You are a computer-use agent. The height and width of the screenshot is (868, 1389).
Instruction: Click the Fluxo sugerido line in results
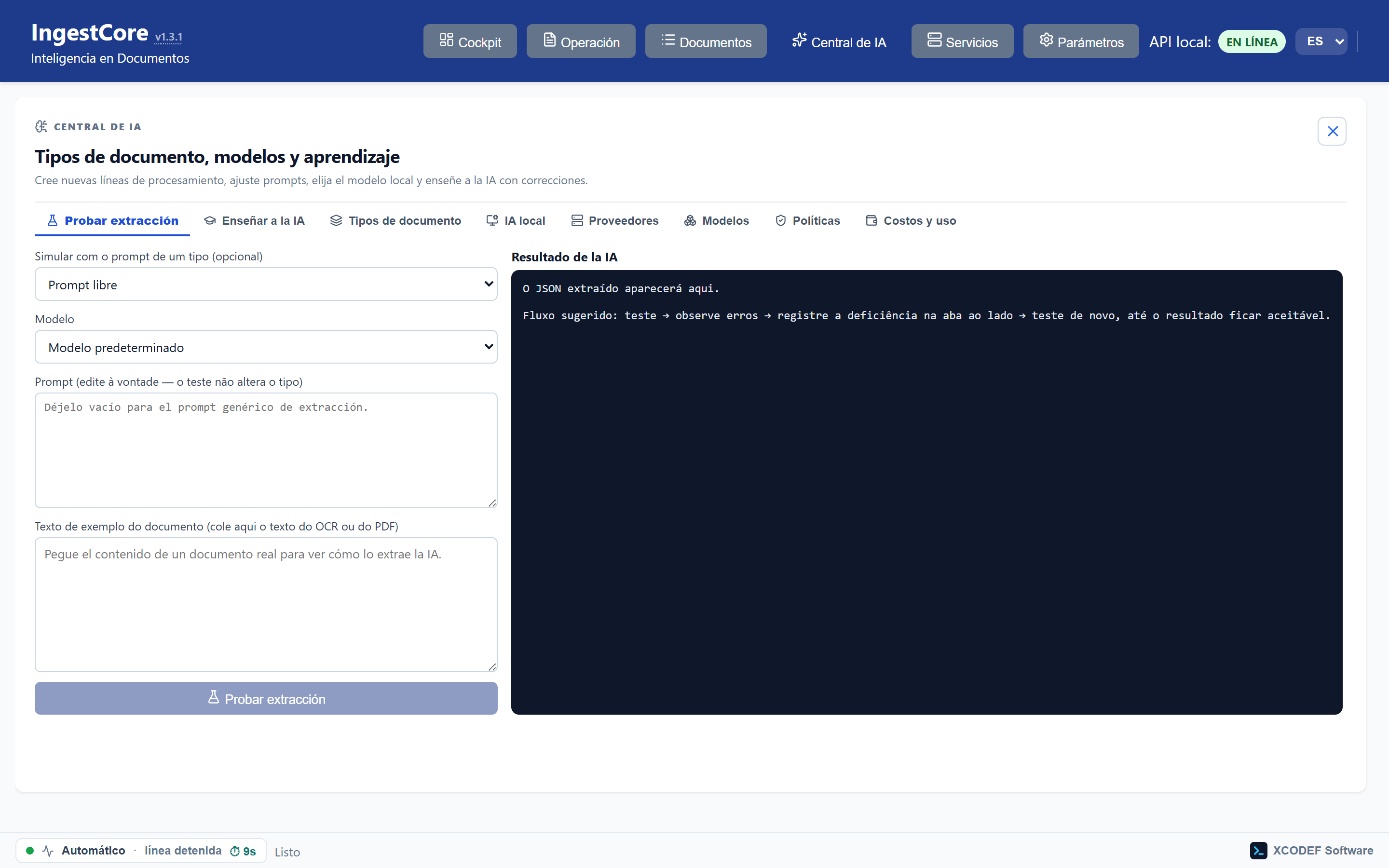pyautogui.click(x=926, y=315)
